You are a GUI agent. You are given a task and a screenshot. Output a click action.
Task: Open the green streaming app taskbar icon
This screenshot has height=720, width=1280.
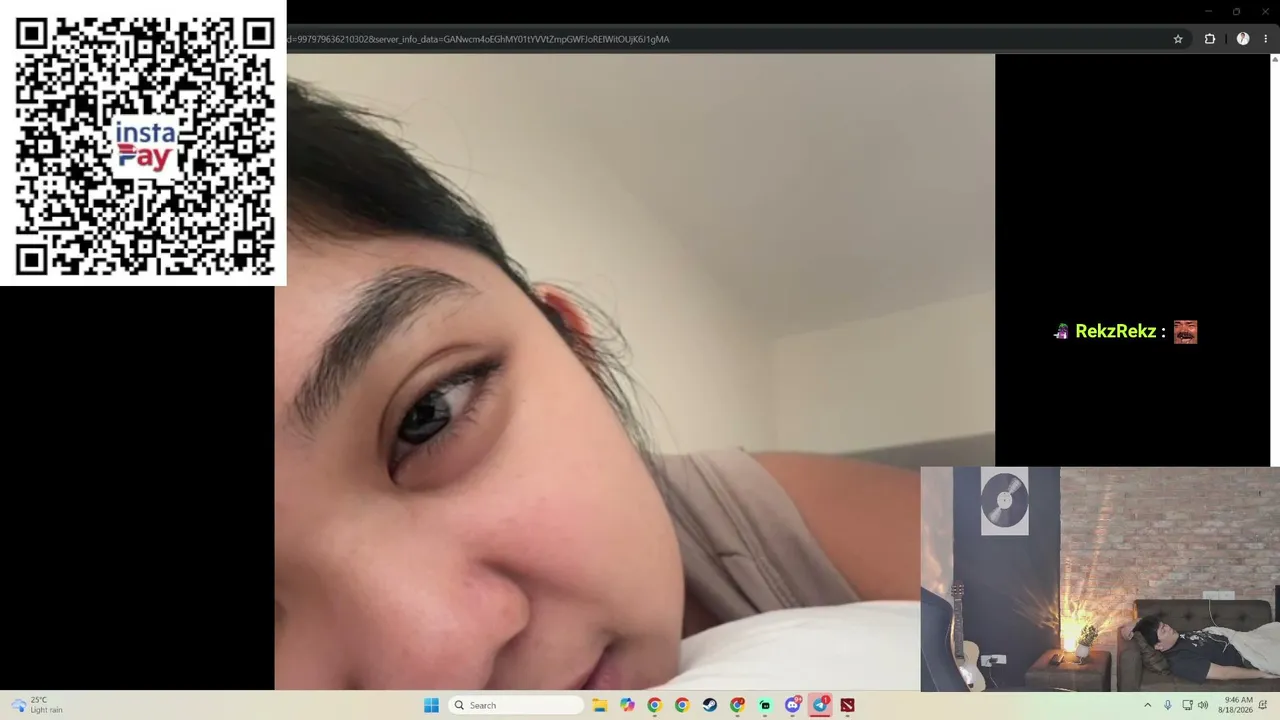(x=765, y=705)
